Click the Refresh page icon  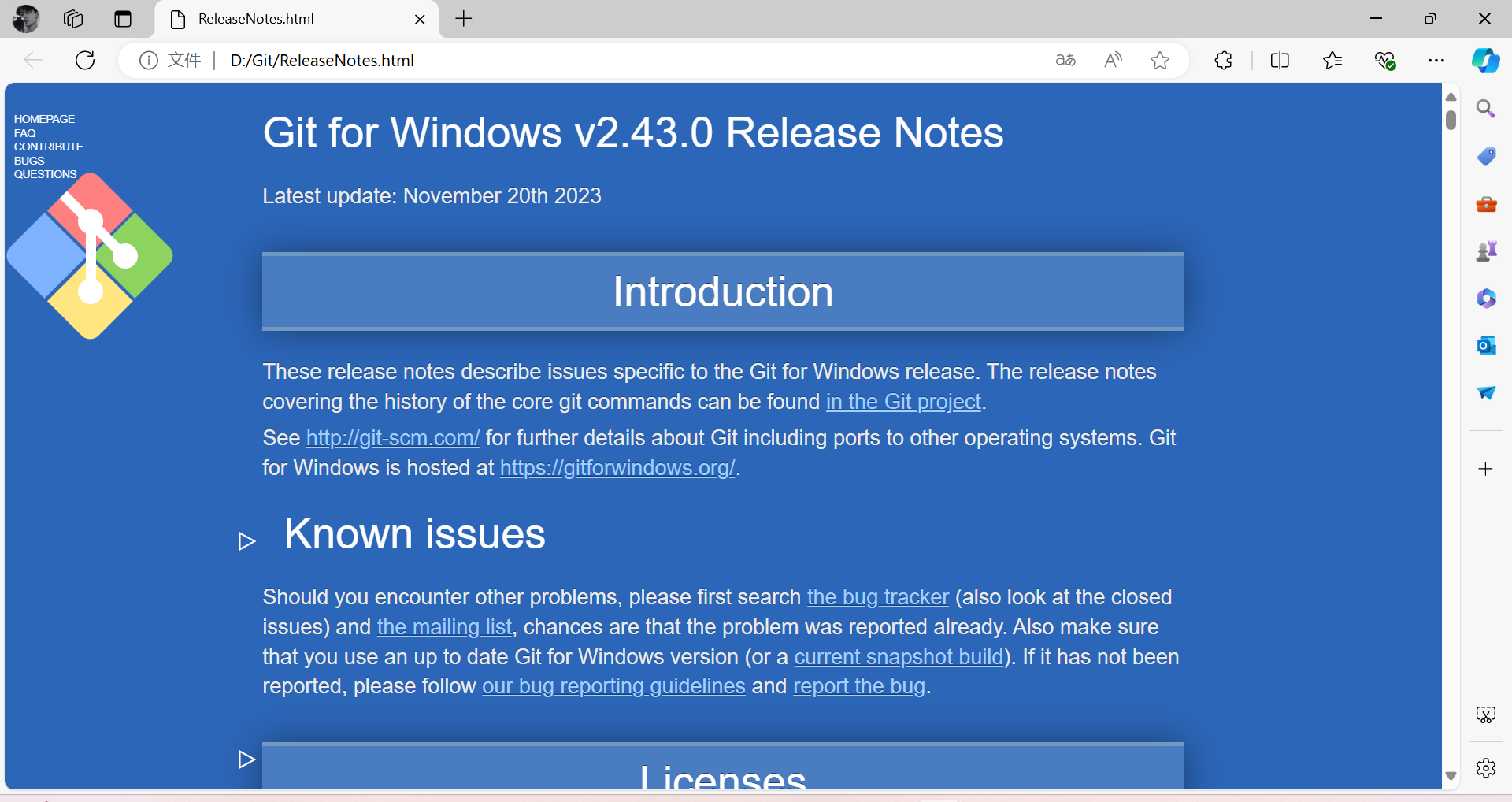tap(85, 61)
